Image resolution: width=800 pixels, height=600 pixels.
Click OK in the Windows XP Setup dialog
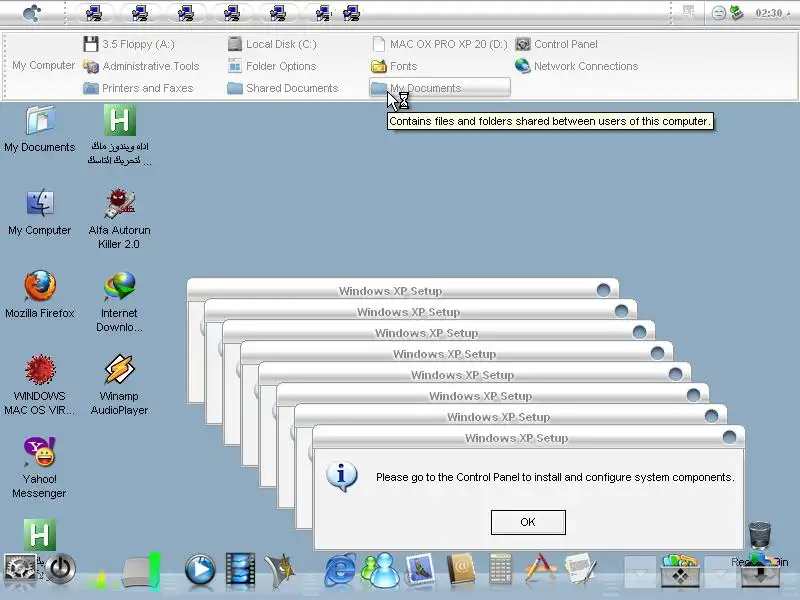coord(528,522)
